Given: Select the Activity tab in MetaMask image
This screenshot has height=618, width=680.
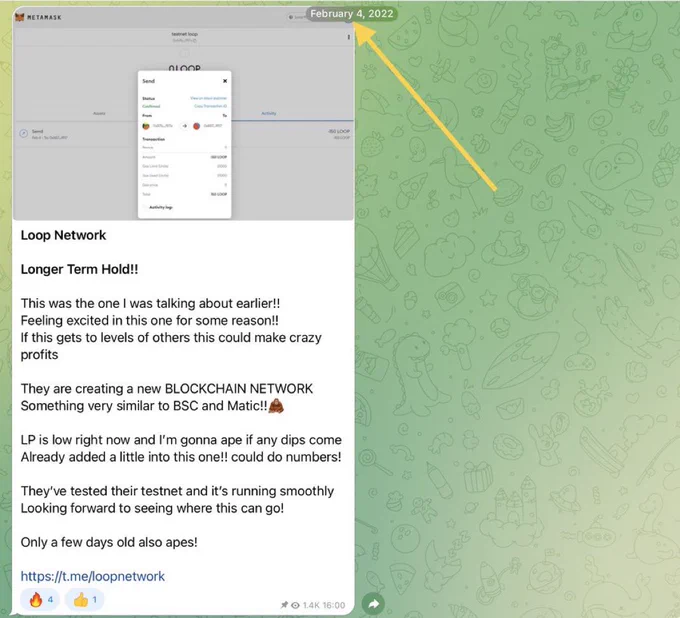Looking at the screenshot, I should click(x=268, y=113).
